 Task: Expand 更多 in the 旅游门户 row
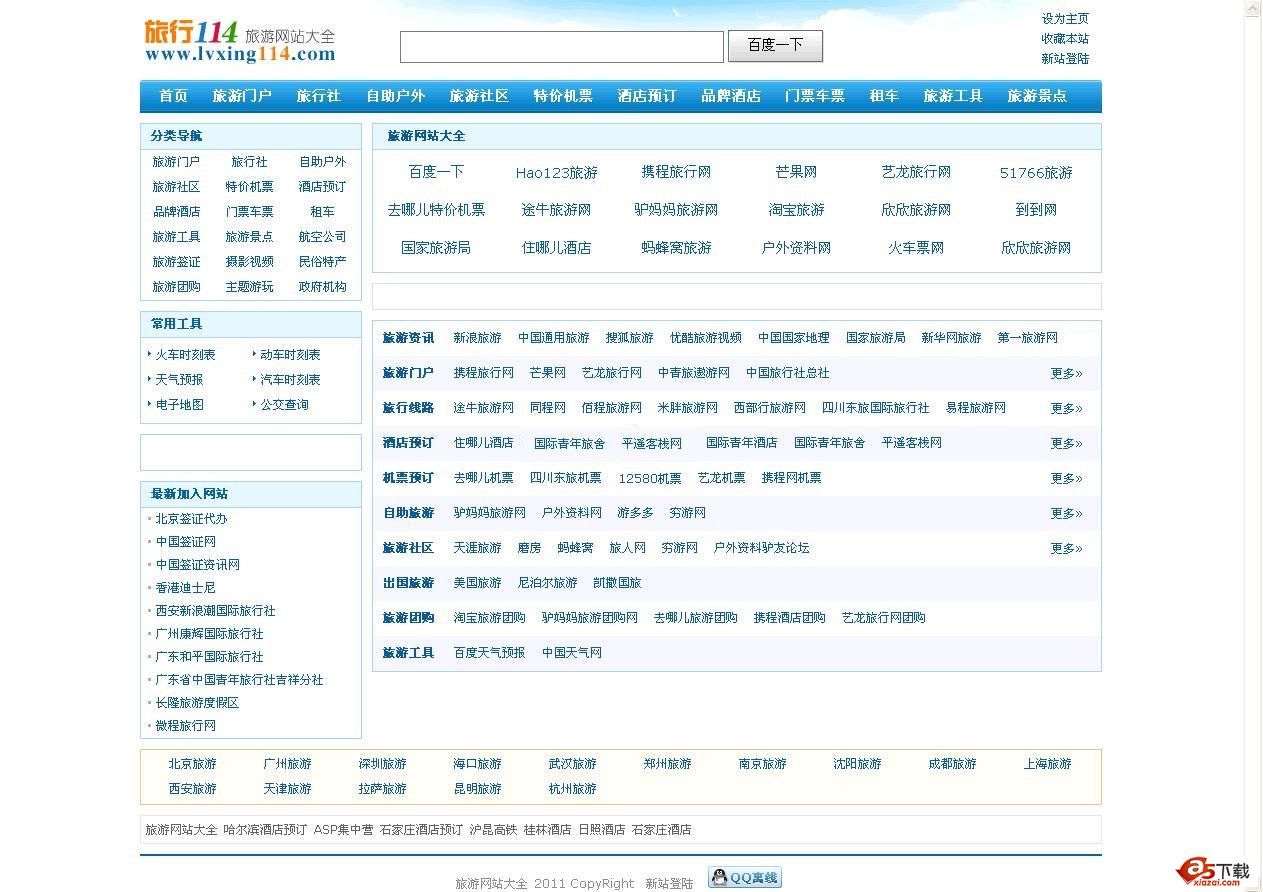[1065, 373]
